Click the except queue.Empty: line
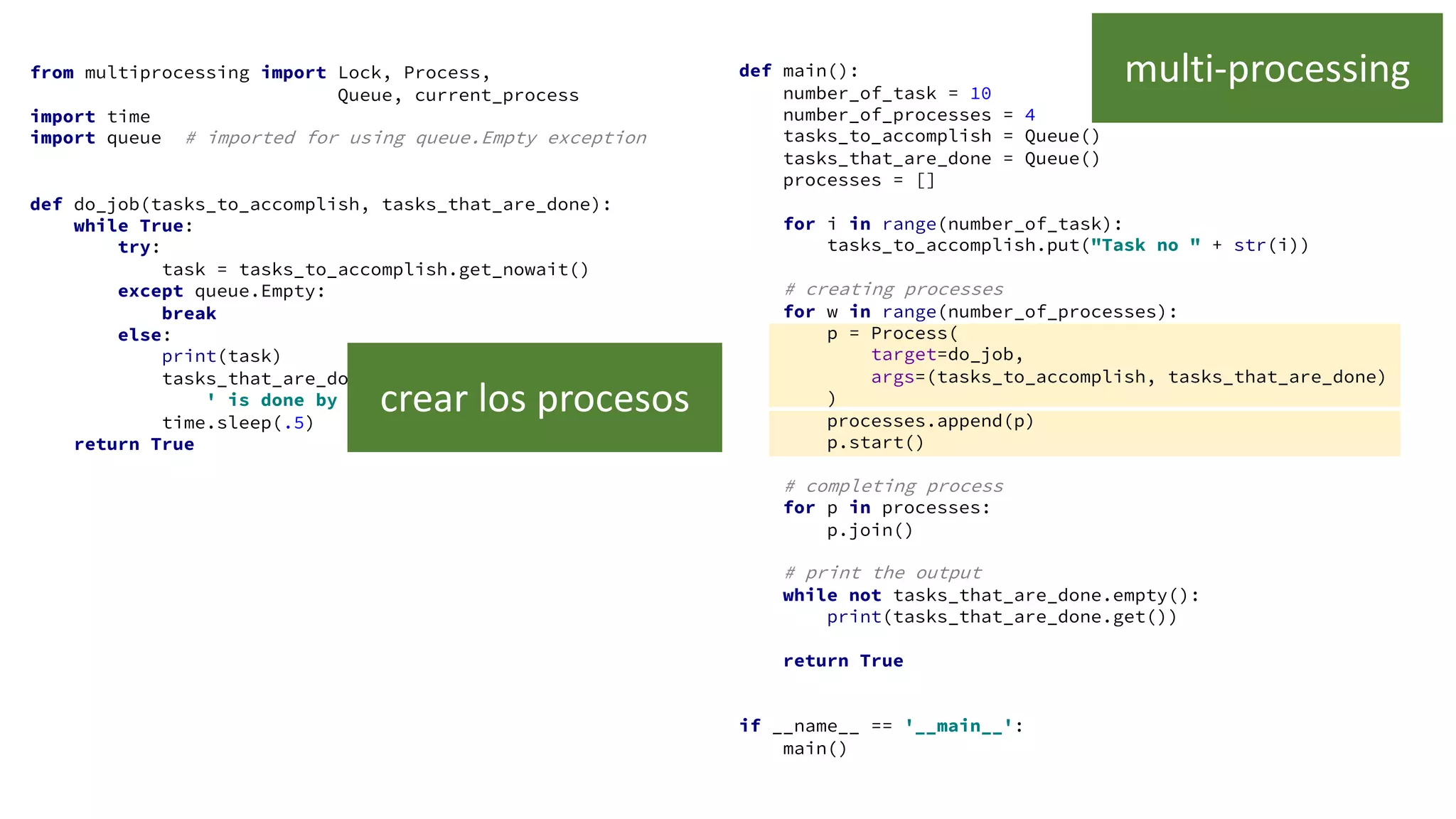The image size is (1456, 819). [221, 291]
